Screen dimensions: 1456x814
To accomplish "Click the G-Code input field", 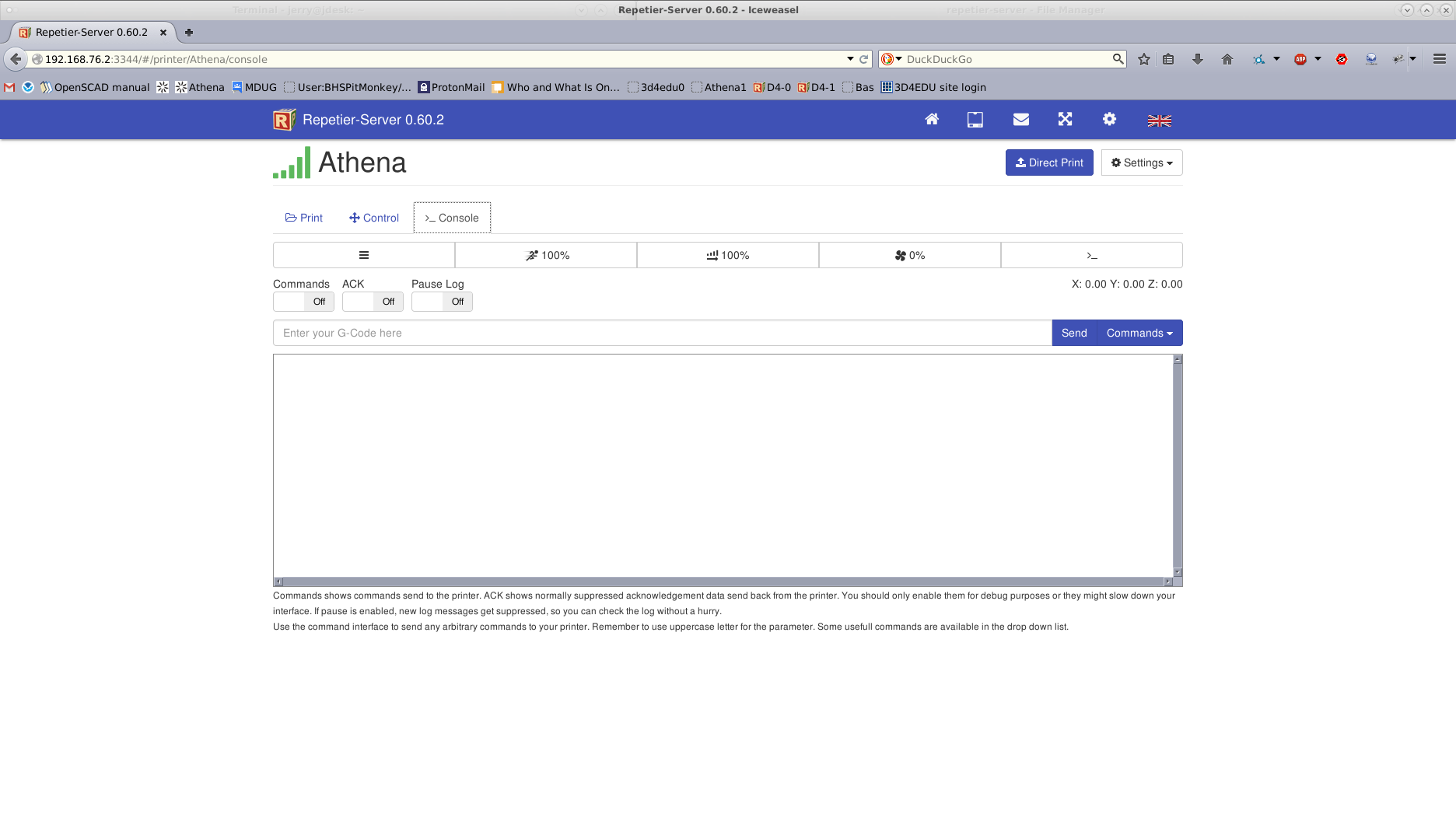I will pyautogui.click(x=662, y=333).
